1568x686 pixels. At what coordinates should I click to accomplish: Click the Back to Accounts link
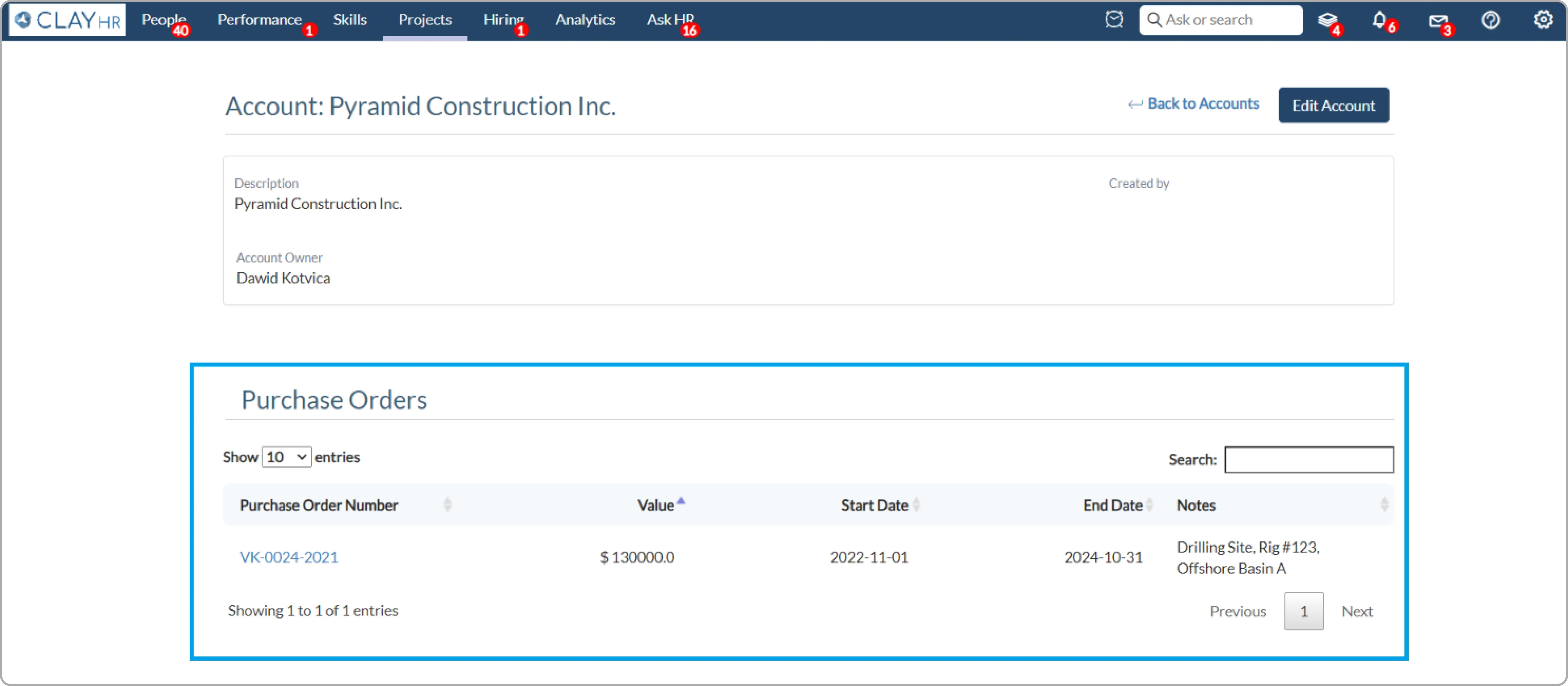tap(1193, 104)
